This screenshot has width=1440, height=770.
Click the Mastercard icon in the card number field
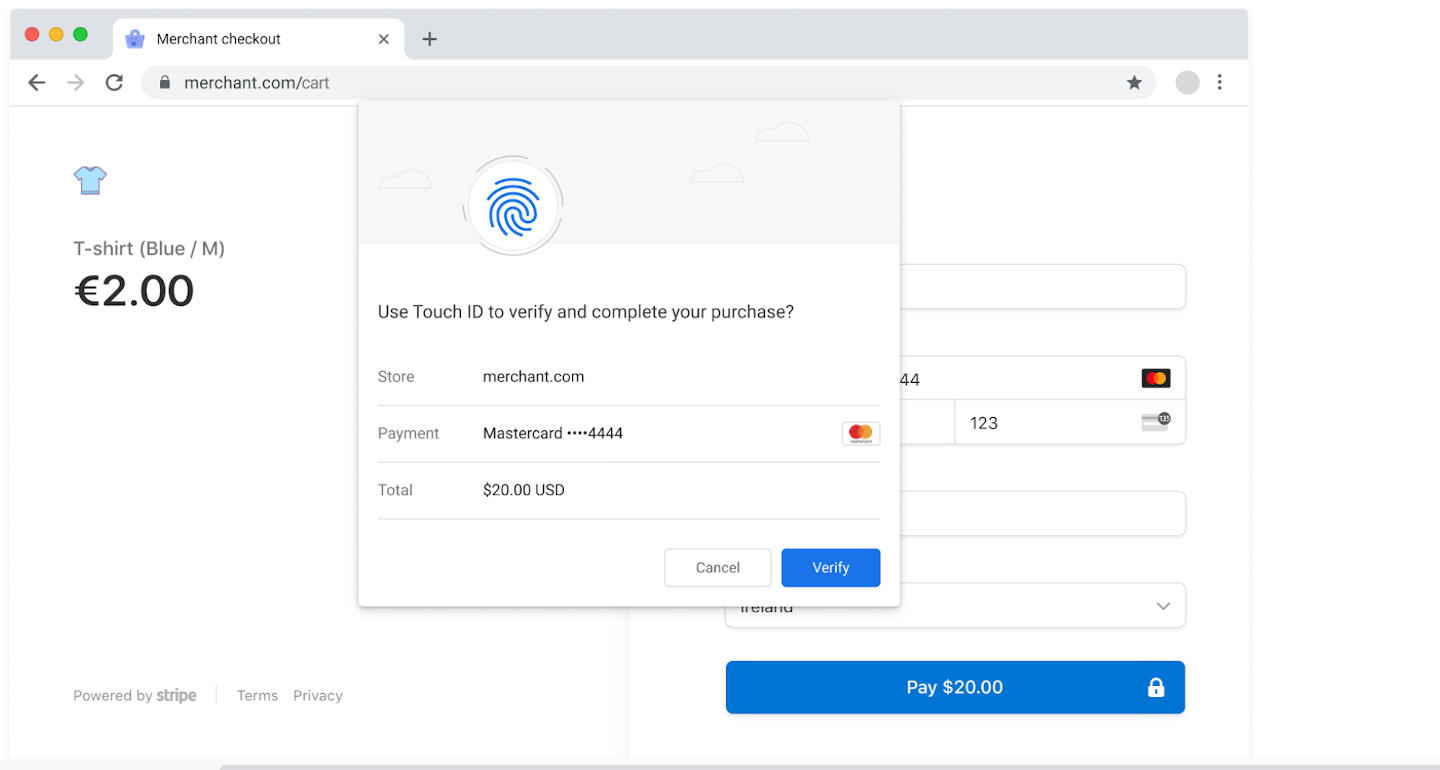coord(1156,377)
